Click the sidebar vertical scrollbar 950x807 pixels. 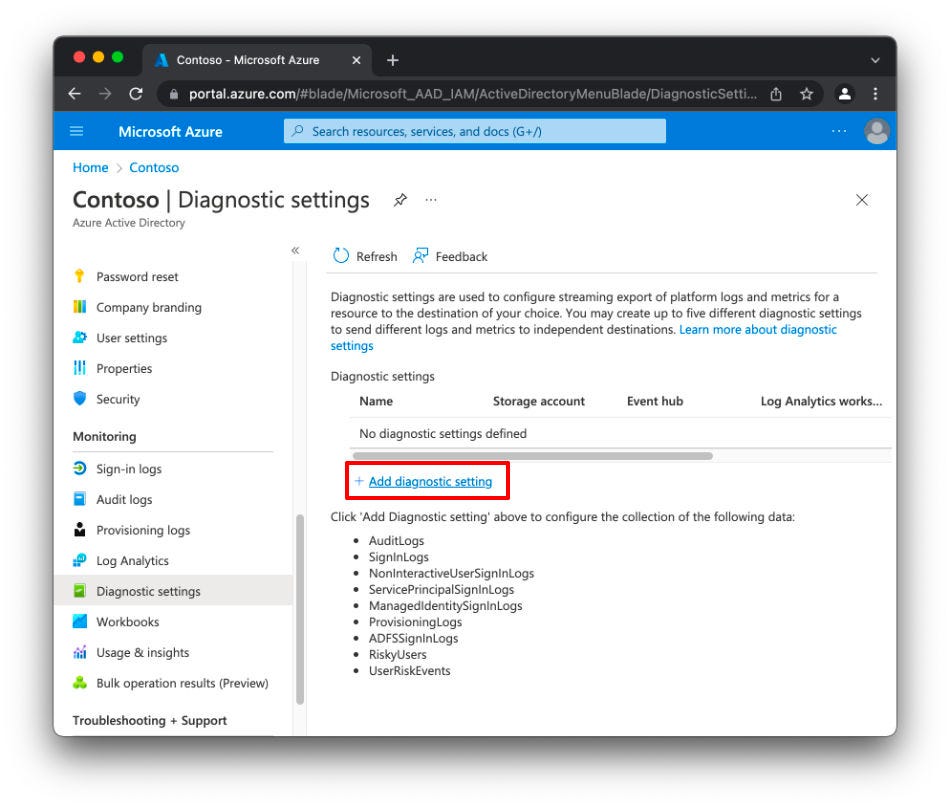(300, 609)
